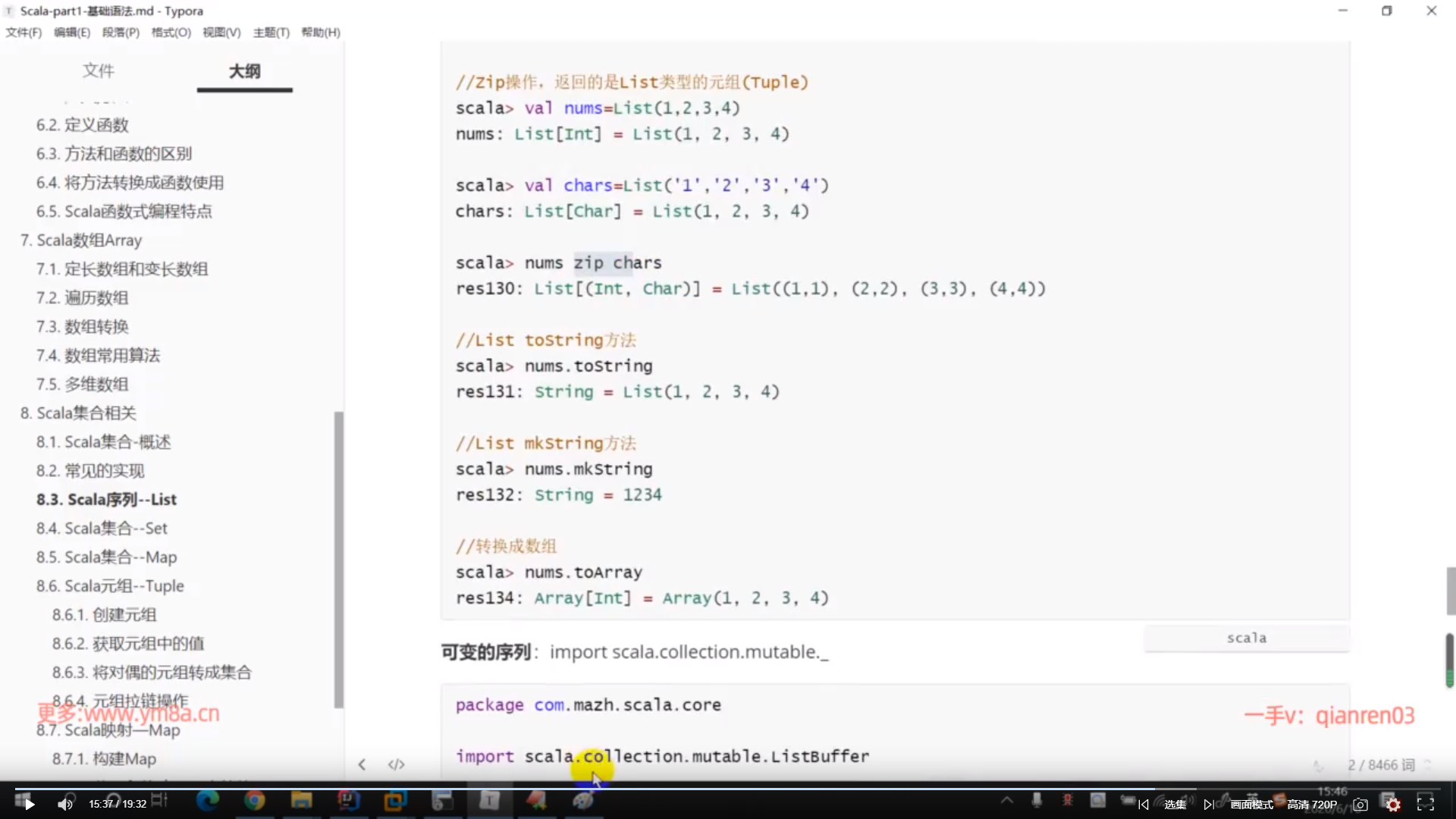
Task: Mute the video volume speaker icon
Action: (x=65, y=804)
